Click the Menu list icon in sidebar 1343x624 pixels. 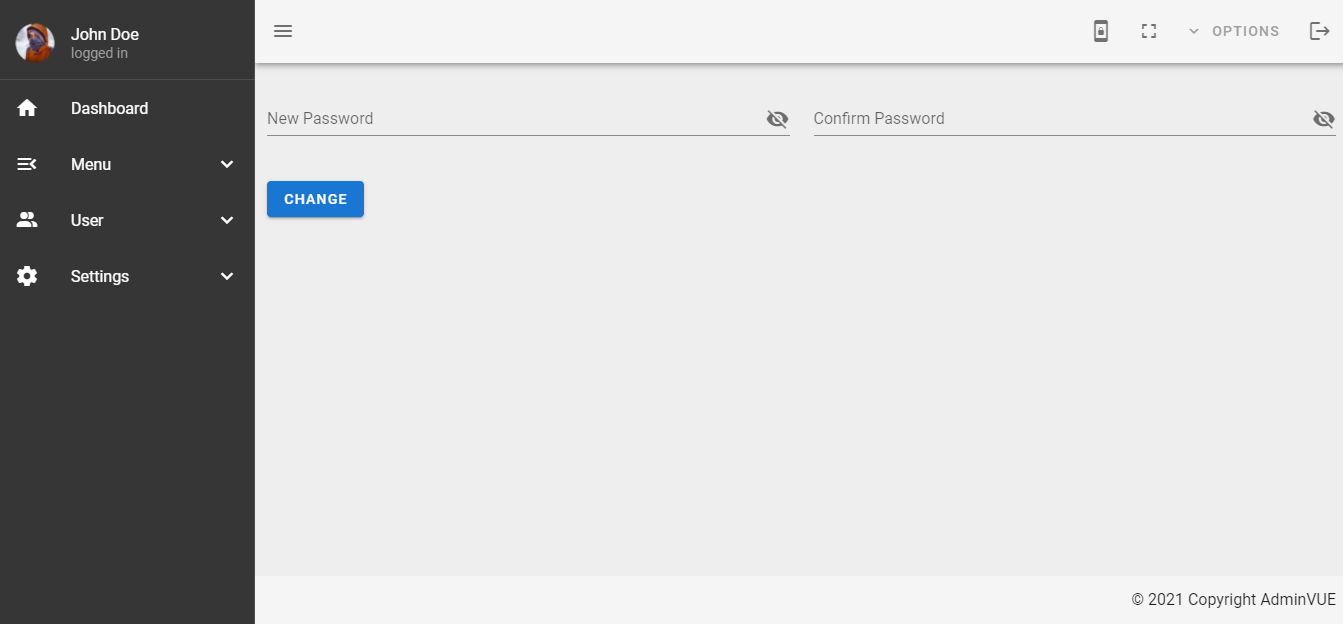click(x=27, y=164)
